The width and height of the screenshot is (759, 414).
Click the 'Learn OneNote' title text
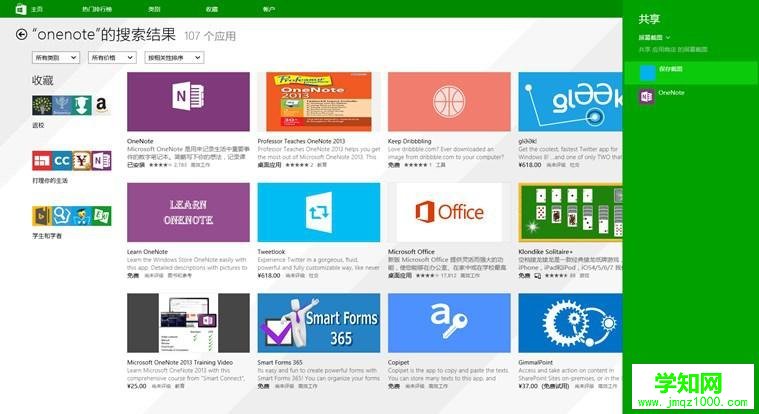click(147, 252)
